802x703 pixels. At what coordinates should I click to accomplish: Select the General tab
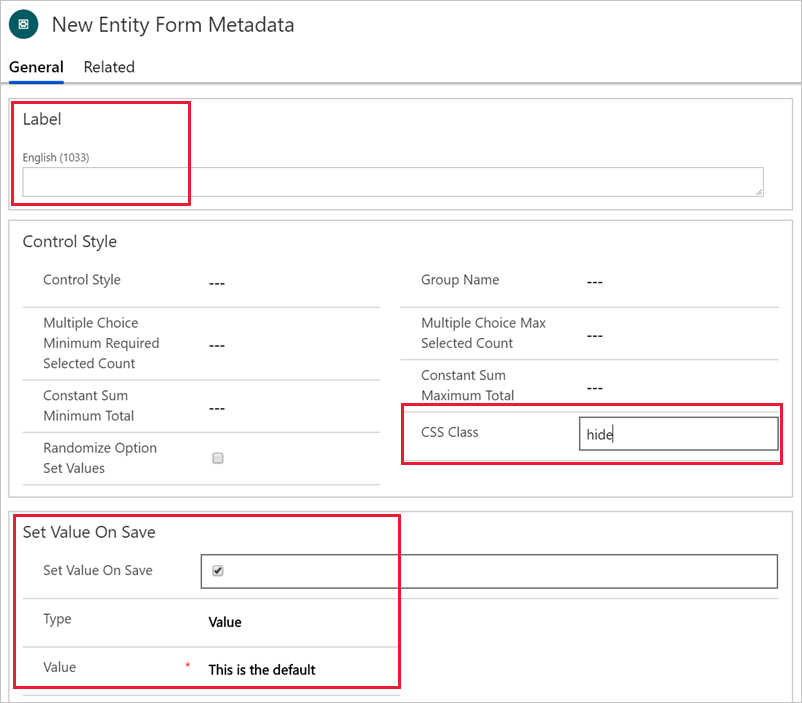click(36, 67)
